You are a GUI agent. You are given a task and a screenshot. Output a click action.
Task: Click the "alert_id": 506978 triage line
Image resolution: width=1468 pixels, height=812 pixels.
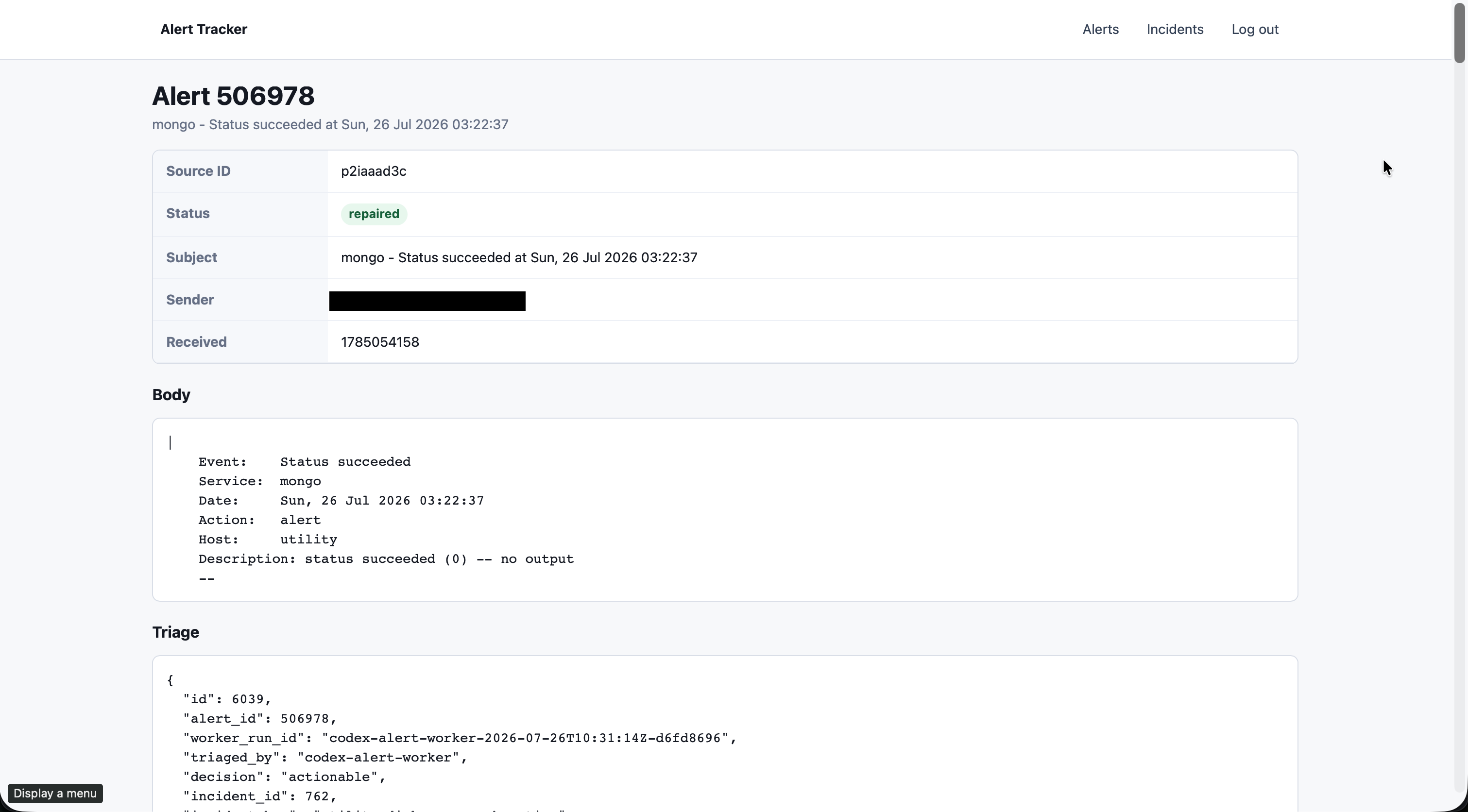pos(260,719)
